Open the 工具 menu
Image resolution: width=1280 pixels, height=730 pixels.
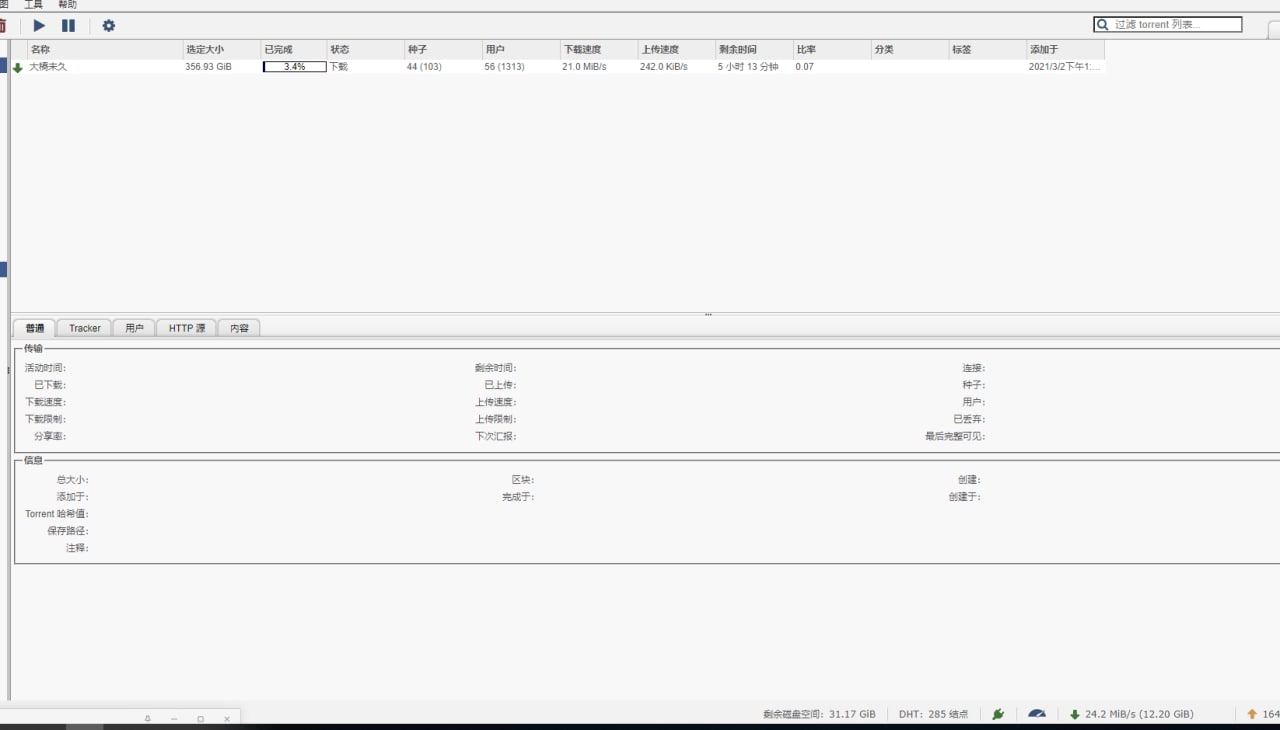pos(34,5)
